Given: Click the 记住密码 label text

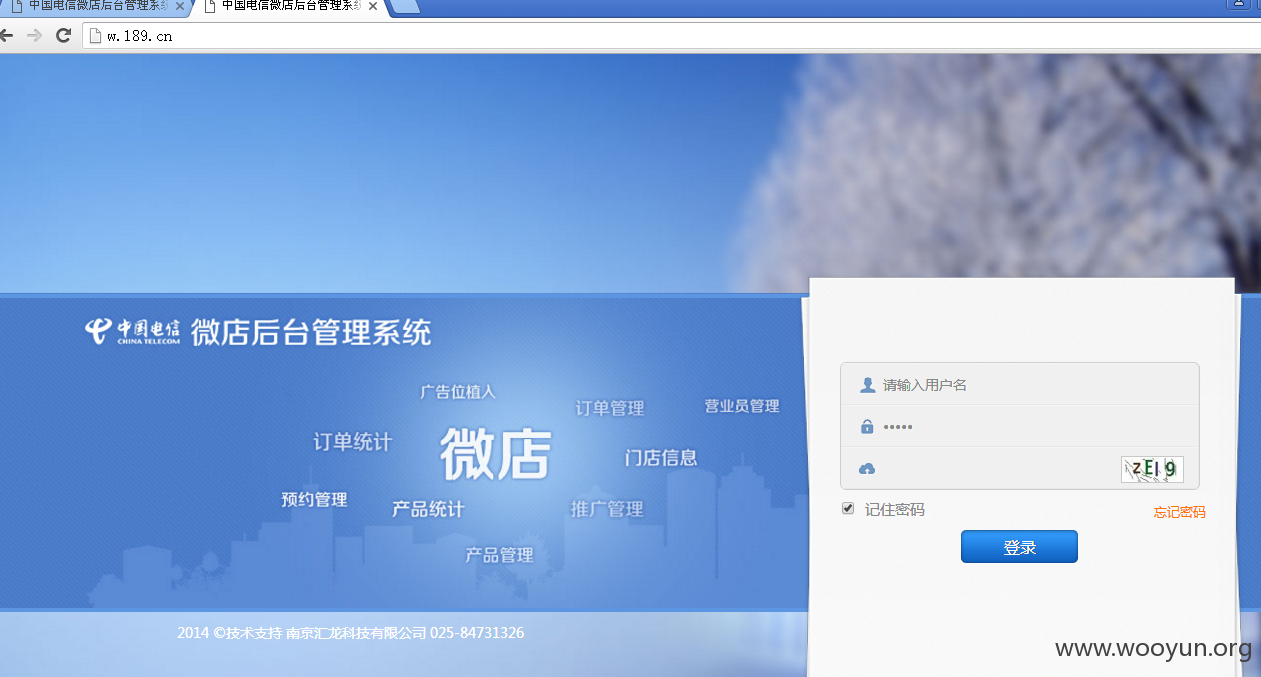Looking at the screenshot, I should [x=895, y=510].
